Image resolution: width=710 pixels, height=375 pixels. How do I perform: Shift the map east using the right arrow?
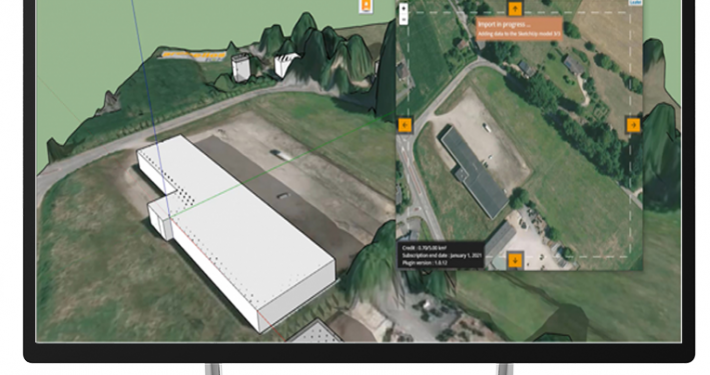click(x=633, y=125)
